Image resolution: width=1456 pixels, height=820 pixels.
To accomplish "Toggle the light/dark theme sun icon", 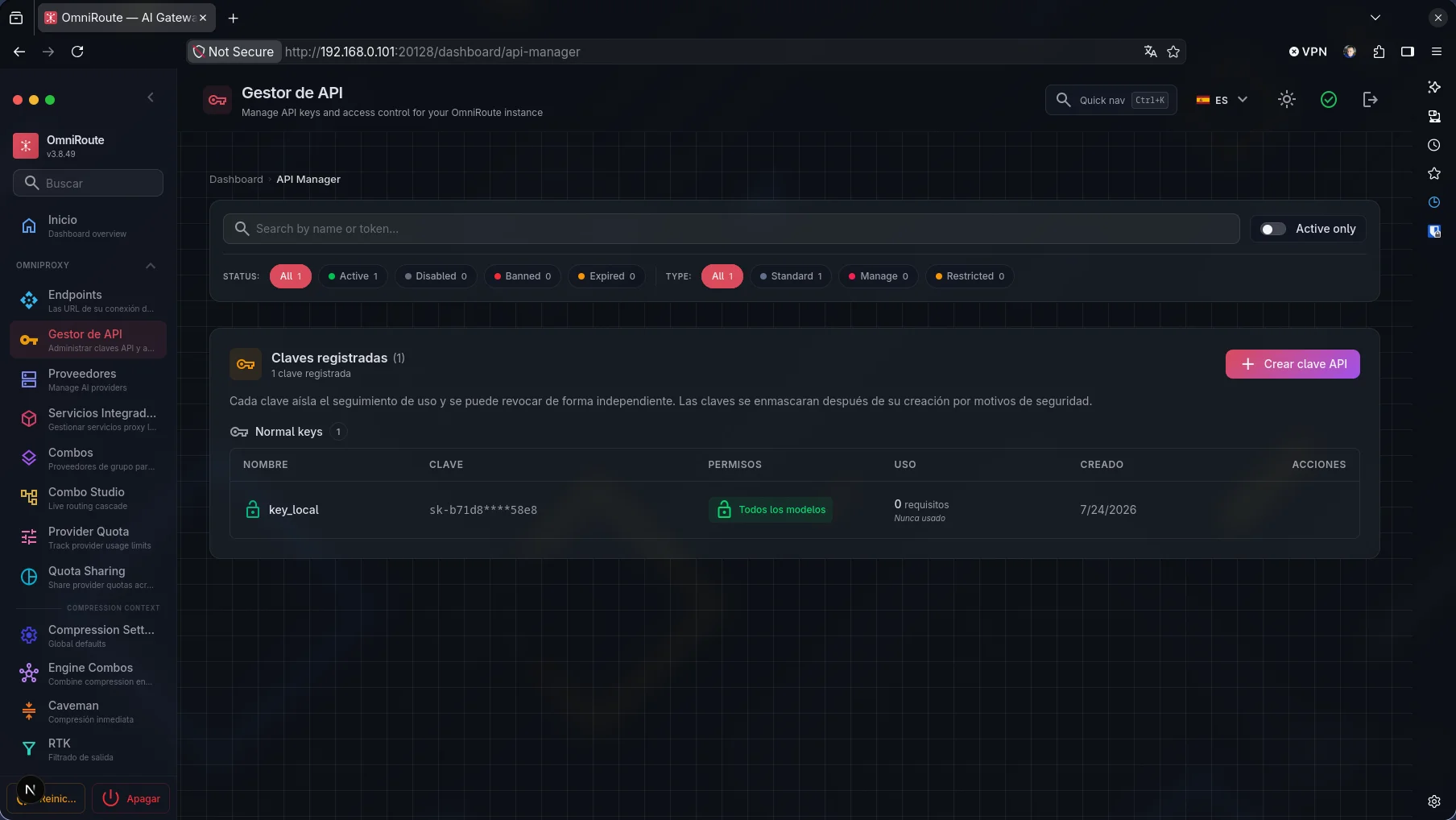I will click(x=1287, y=99).
